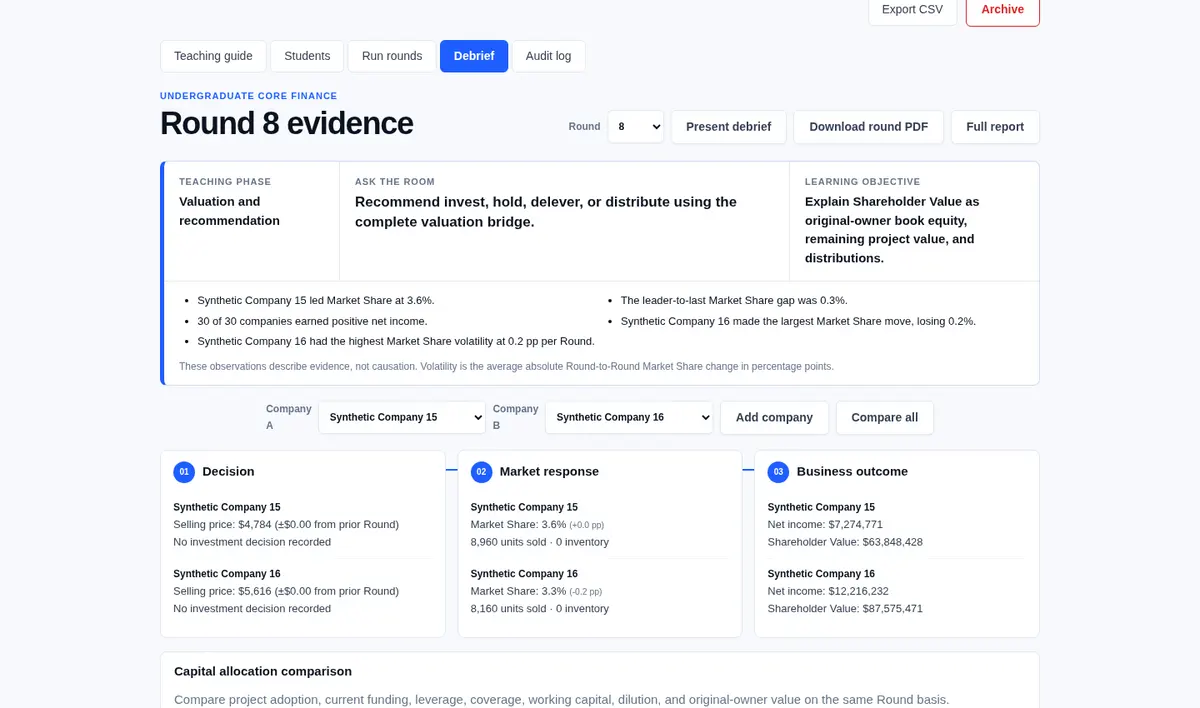
Task: Open Company A dropdown showing Synthetic Company 15
Action: pyautogui.click(x=402, y=417)
